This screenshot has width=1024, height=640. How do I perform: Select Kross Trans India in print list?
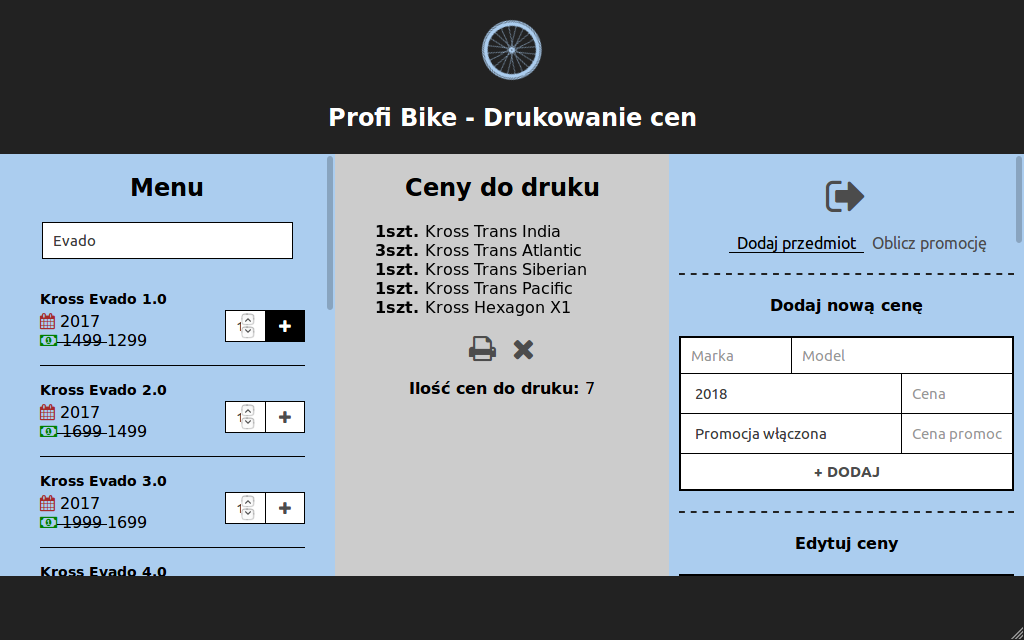pyautogui.click(x=468, y=232)
